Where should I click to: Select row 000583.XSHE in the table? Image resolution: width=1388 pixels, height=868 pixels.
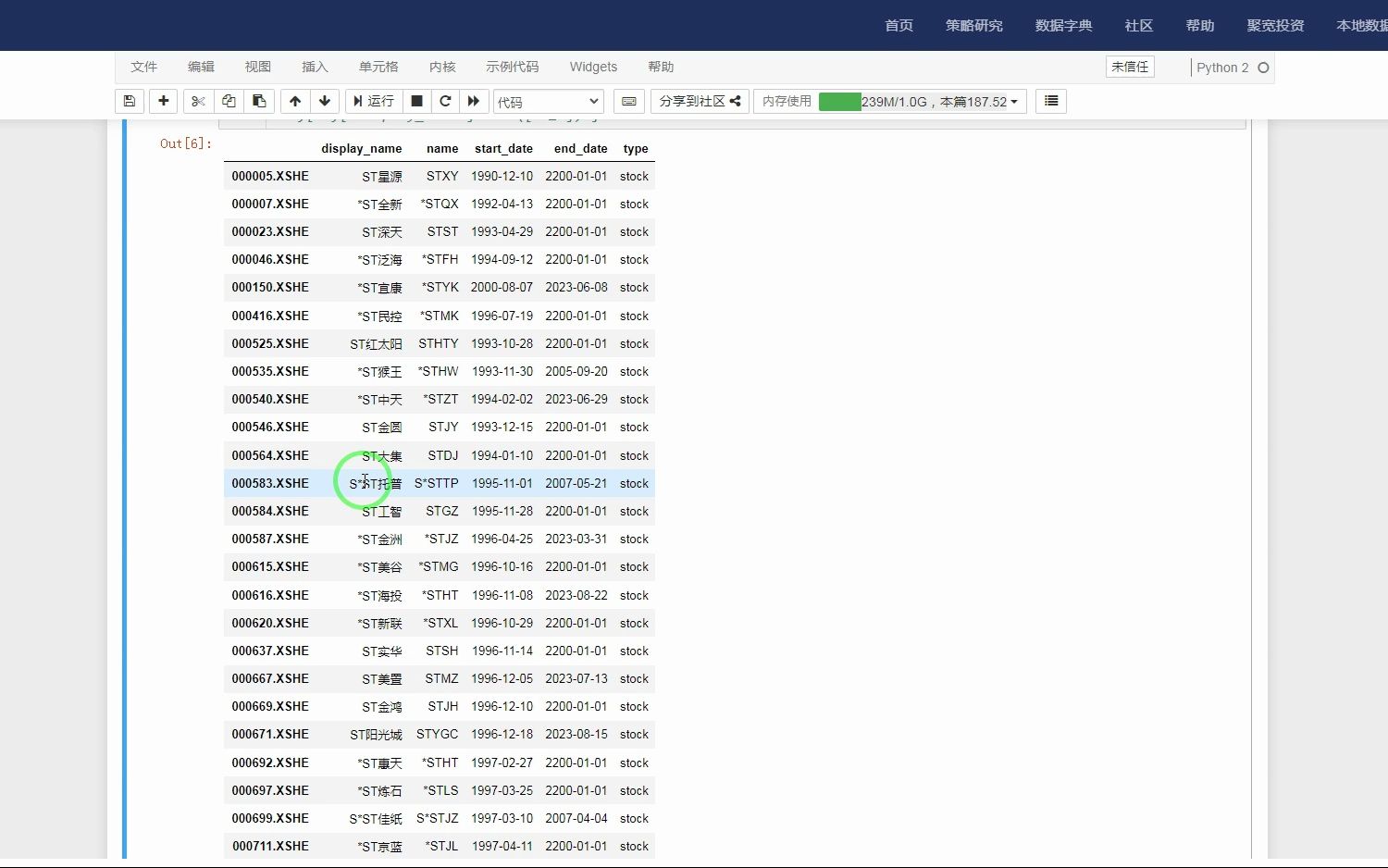(x=440, y=483)
